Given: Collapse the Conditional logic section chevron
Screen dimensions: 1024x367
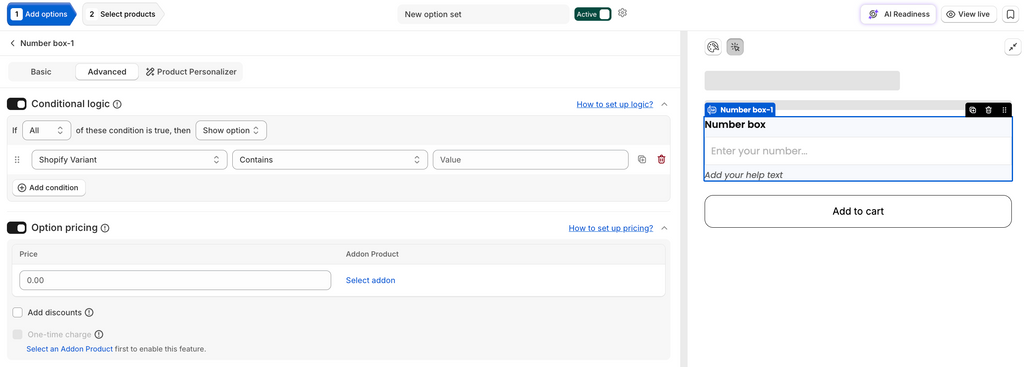Looking at the screenshot, I should coord(664,104).
